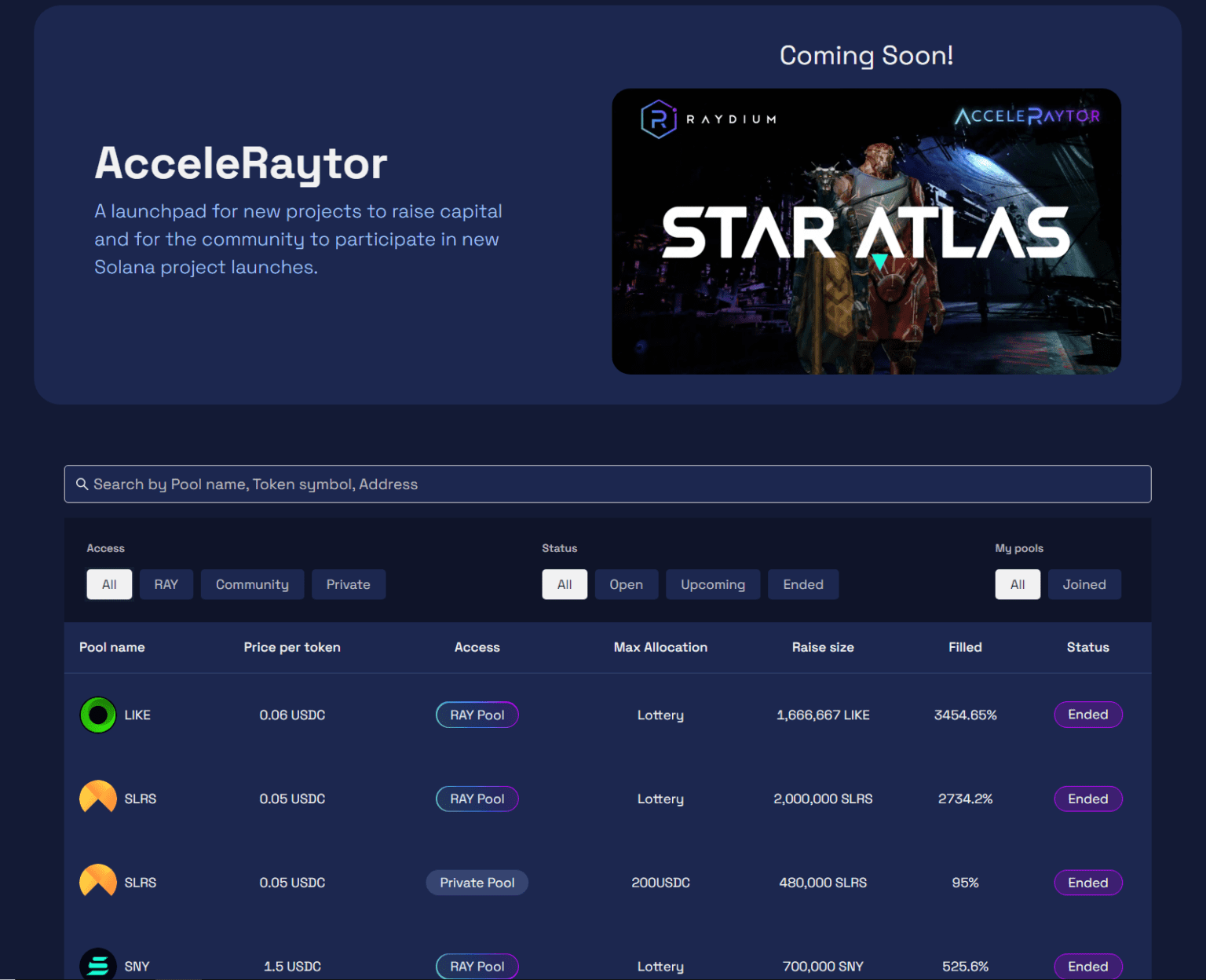Focus the pool search input field

tap(612, 484)
